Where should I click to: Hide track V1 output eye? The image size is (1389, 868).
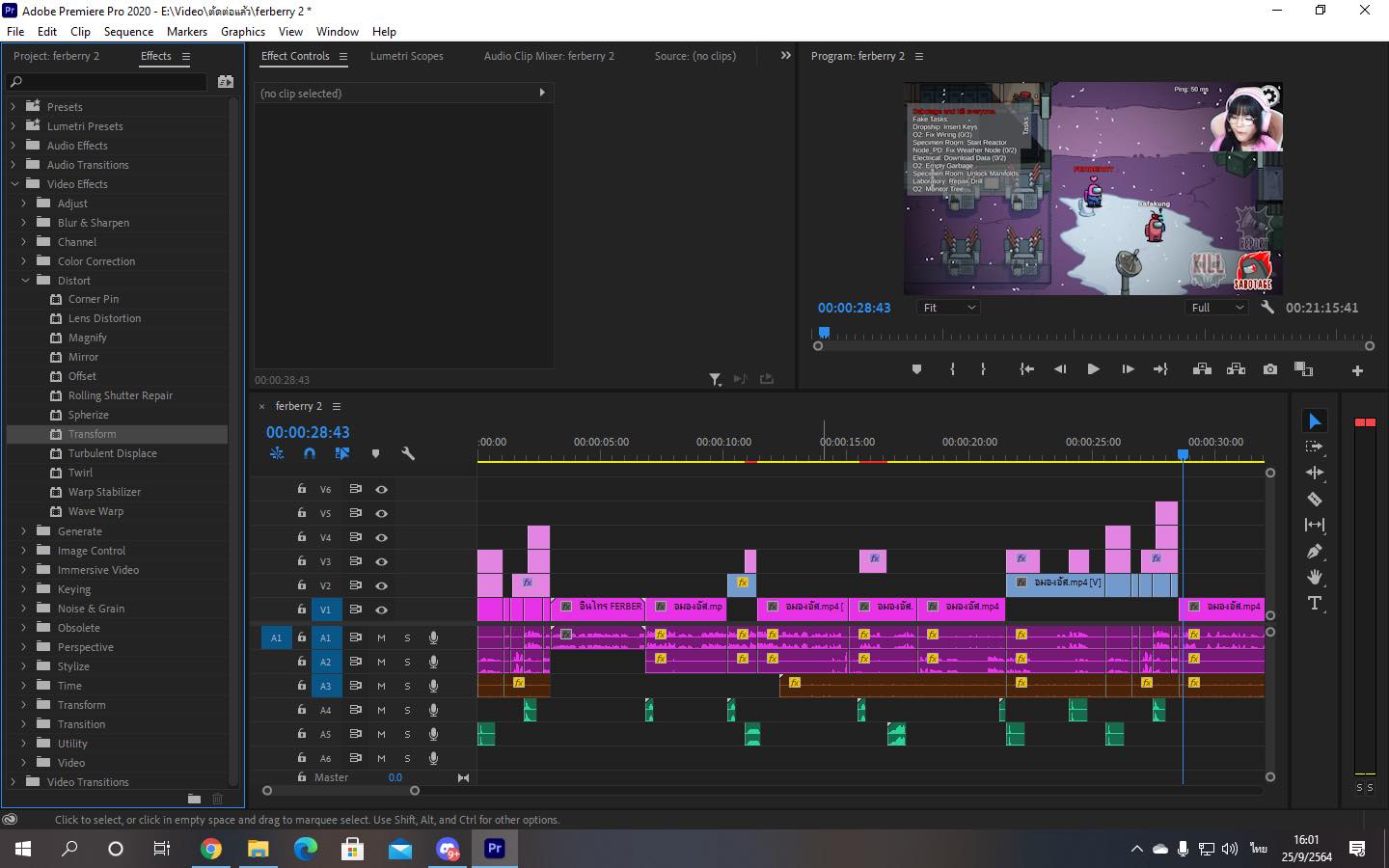pos(381,610)
